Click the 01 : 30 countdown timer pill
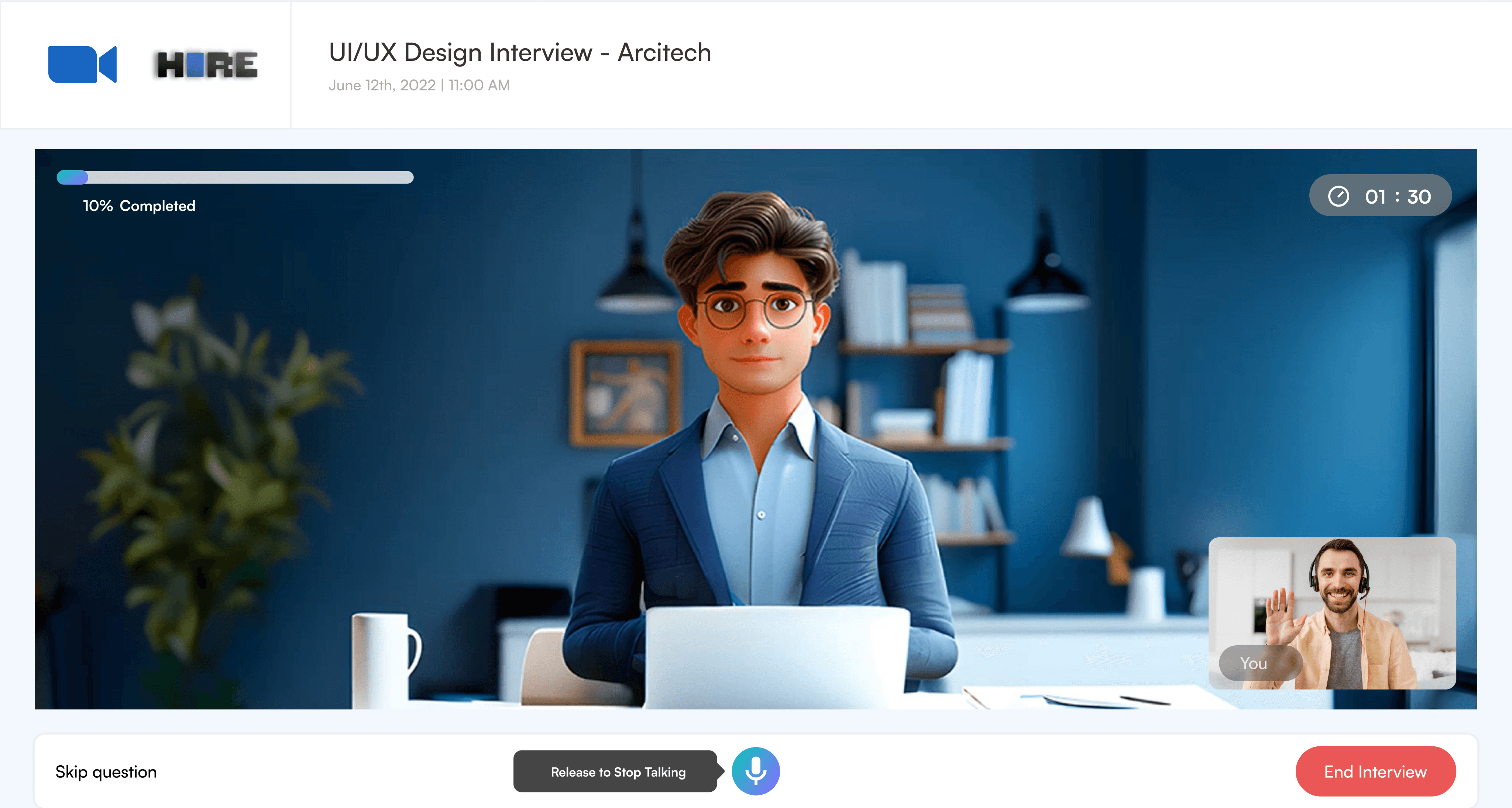 tap(1380, 196)
